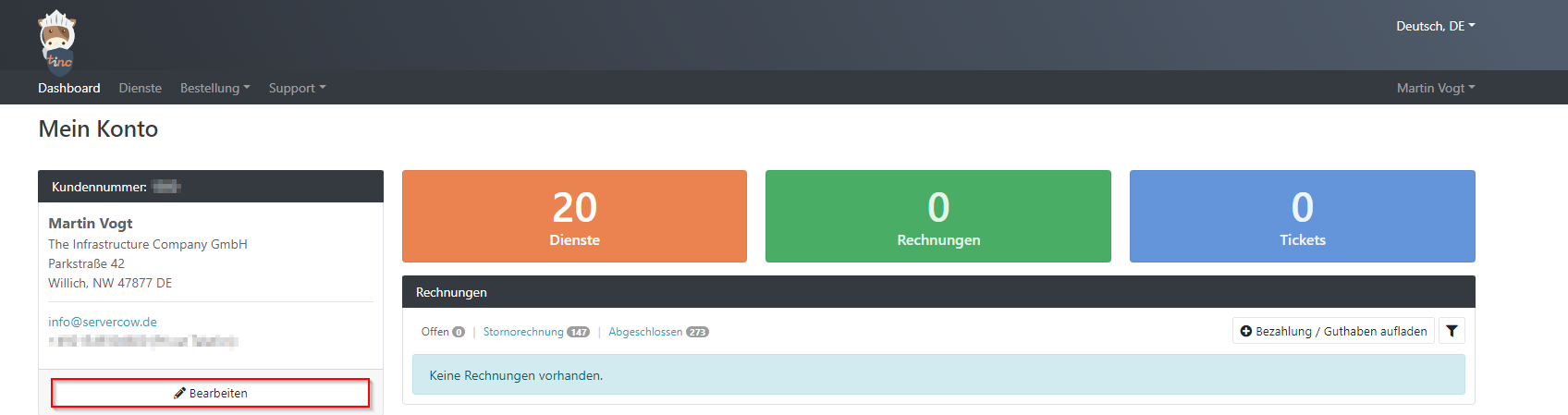The width and height of the screenshot is (1568, 415).
Task: Open the Dashboard nav item
Action: (x=69, y=88)
